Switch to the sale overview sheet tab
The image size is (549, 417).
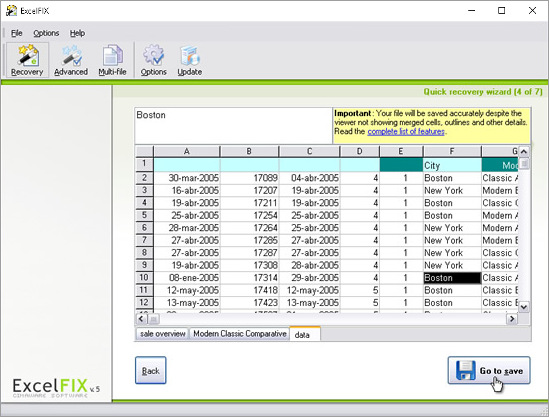coord(162,334)
